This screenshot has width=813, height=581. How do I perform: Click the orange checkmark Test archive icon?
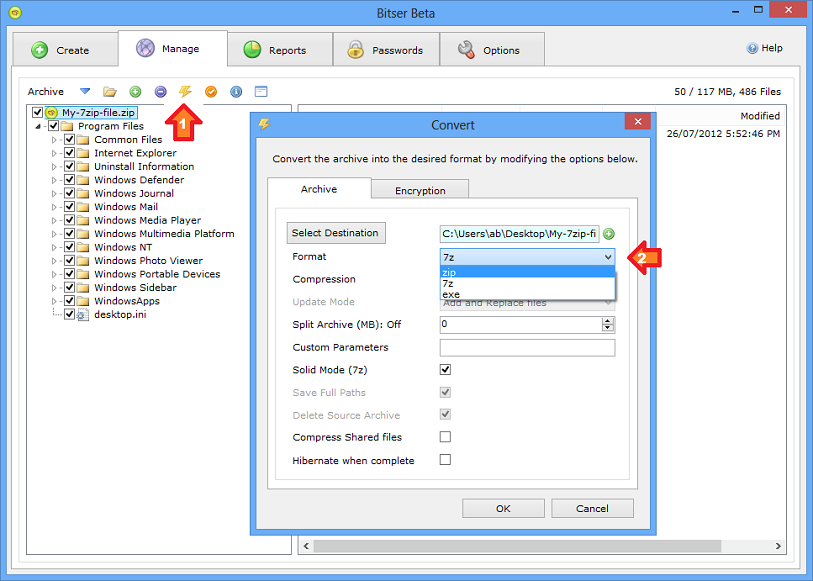pos(210,91)
